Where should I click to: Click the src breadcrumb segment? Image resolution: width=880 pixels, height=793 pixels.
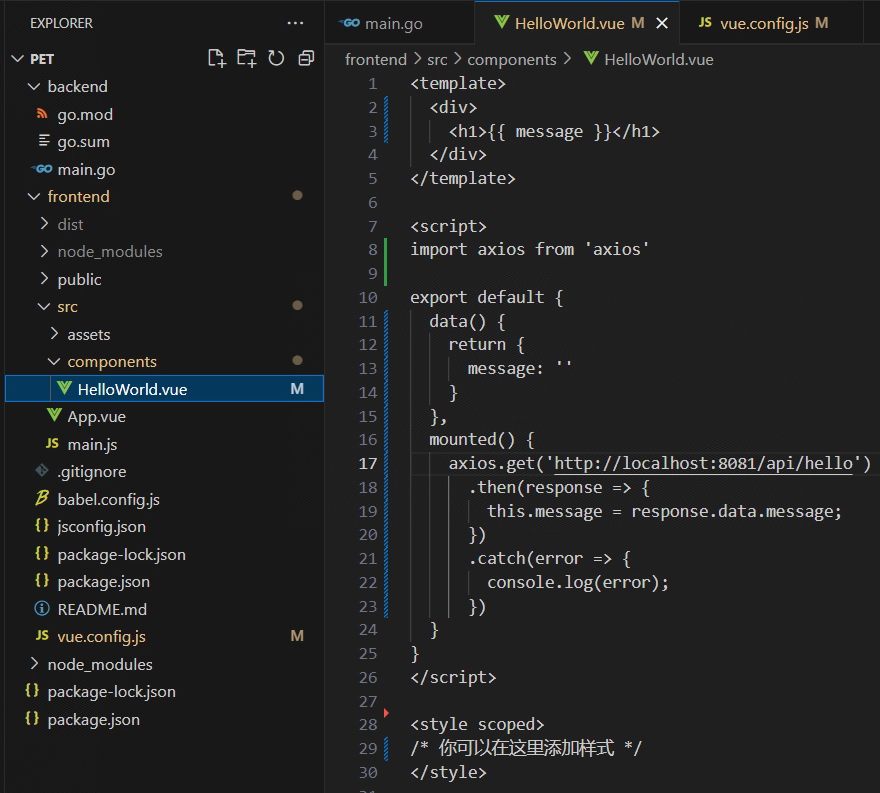[x=437, y=59]
